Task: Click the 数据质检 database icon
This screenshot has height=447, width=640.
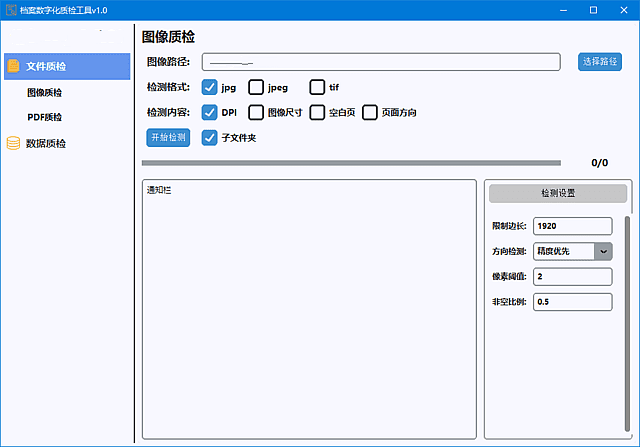Action: click(x=14, y=143)
